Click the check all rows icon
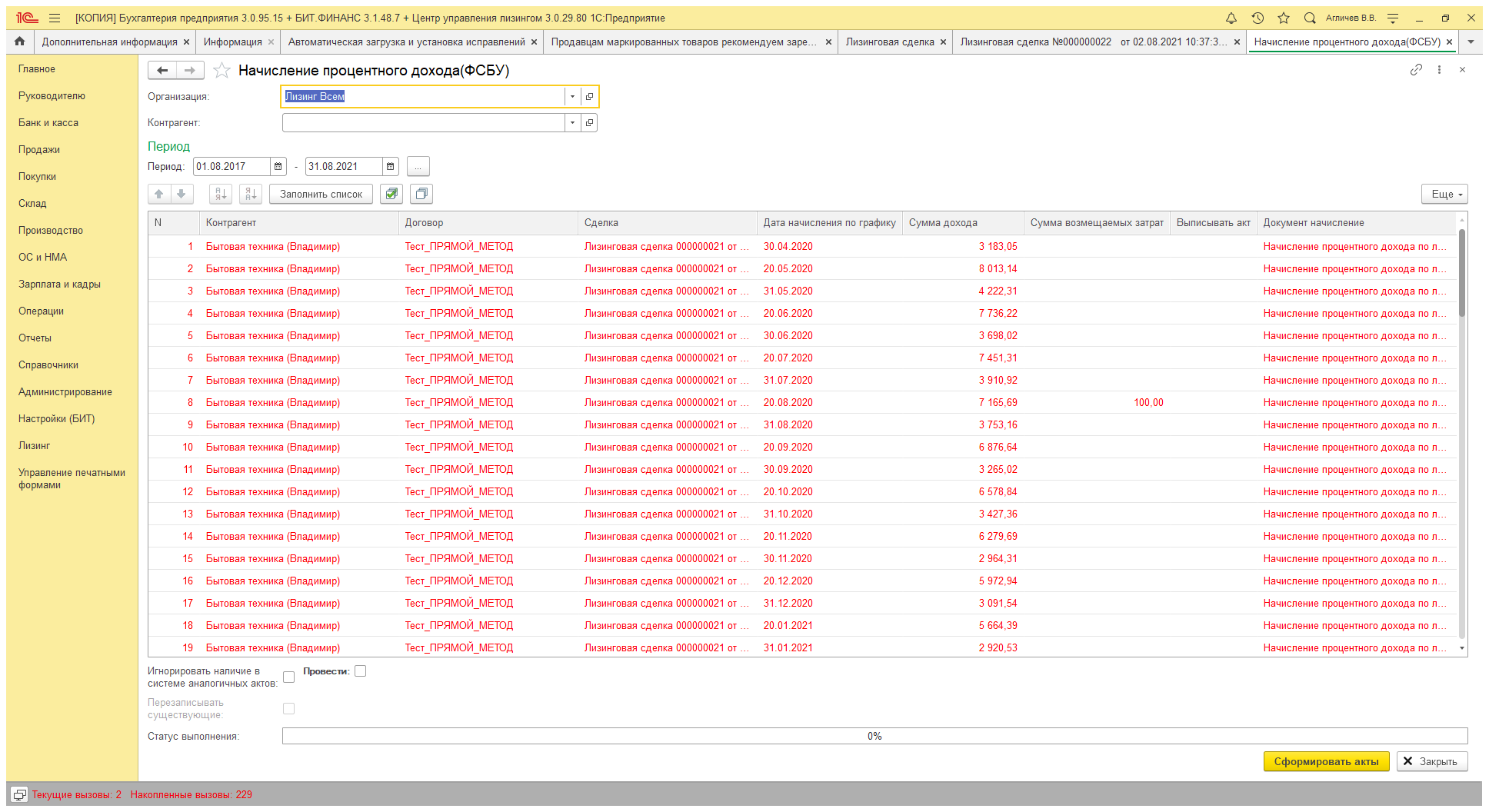 391,195
